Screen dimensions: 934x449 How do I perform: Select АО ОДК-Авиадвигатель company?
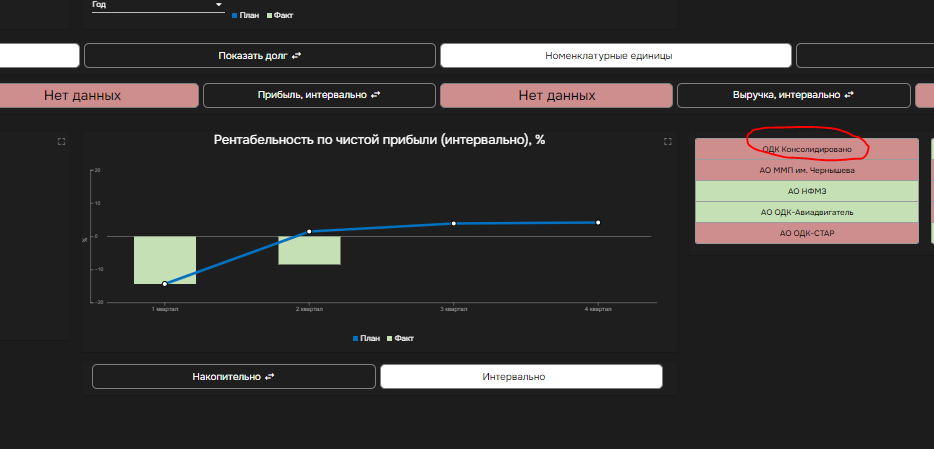(x=806, y=212)
